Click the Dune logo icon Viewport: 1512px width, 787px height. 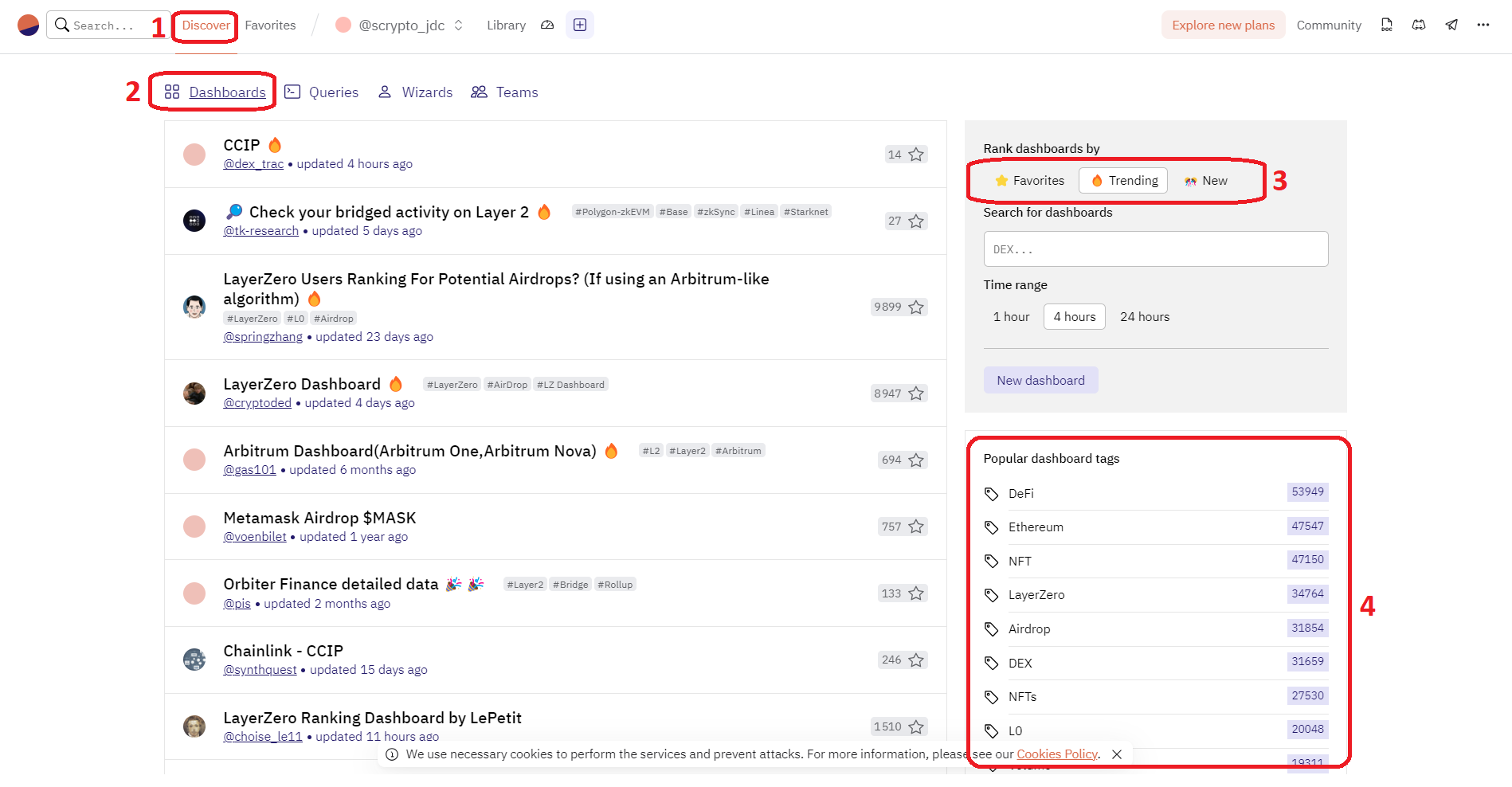click(x=28, y=25)
